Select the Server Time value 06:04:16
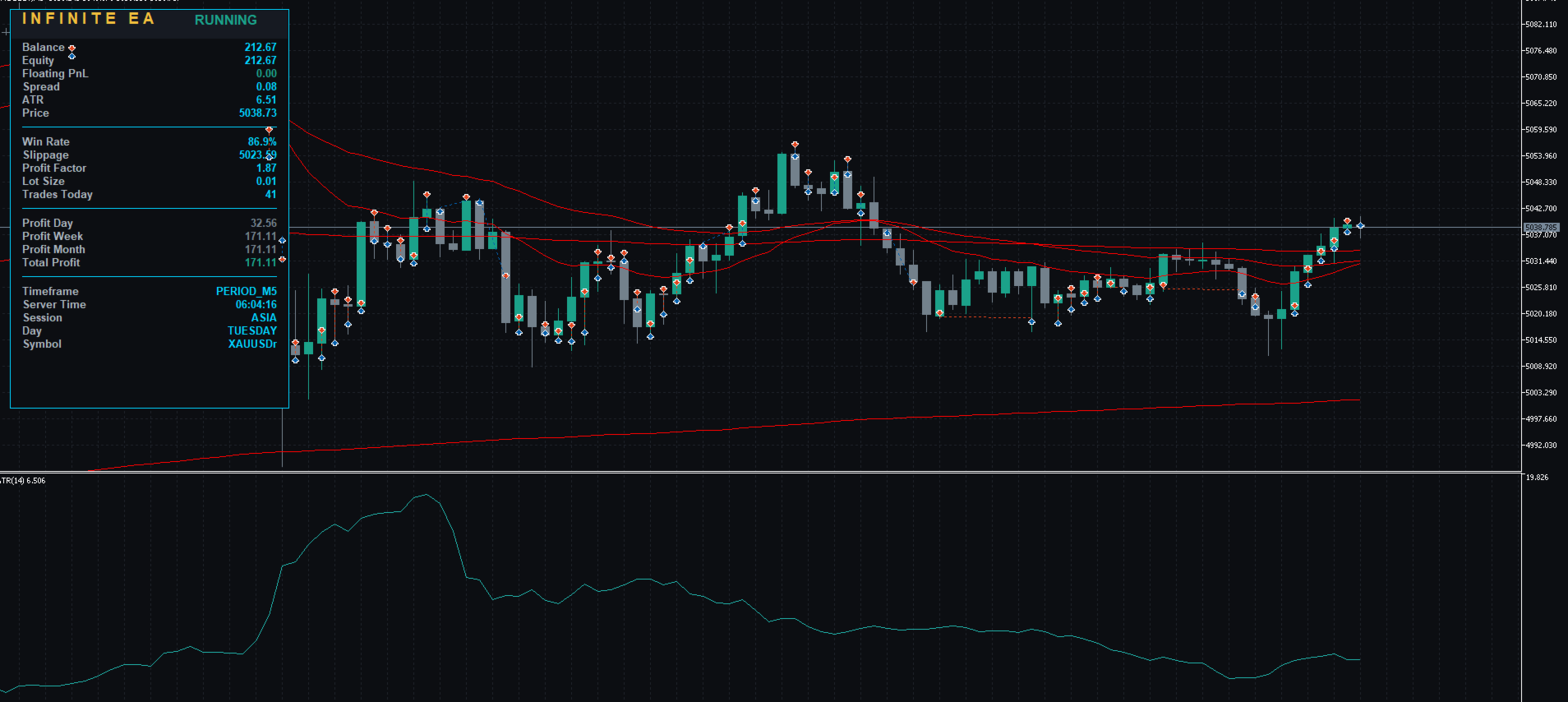 point(256,305)
